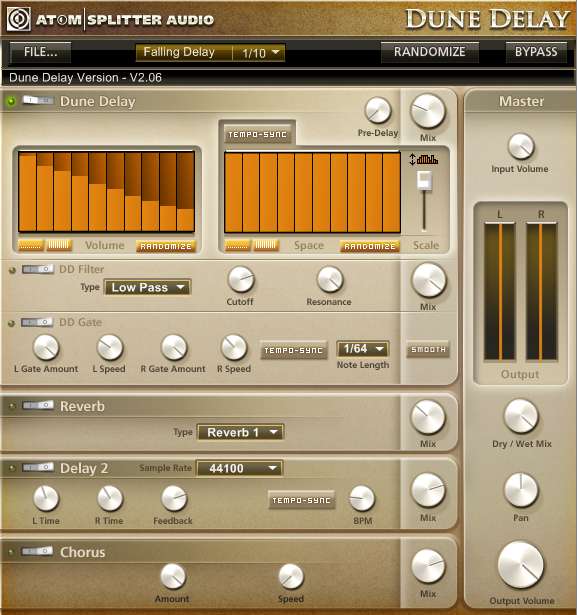
Task: Open the Low Pass filter type dropdown
Action: [x=147, y=287]
